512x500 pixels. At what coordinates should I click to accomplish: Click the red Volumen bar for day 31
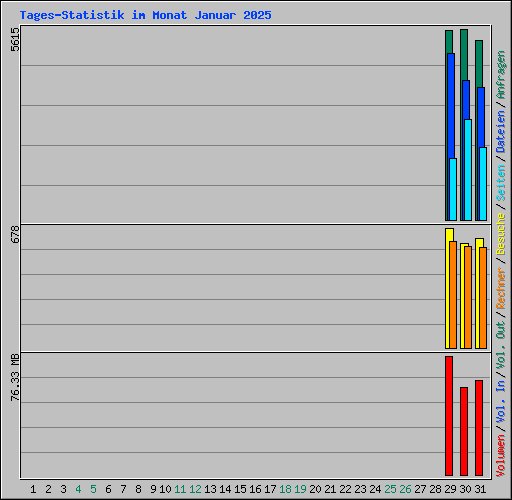tap(479, 428)
